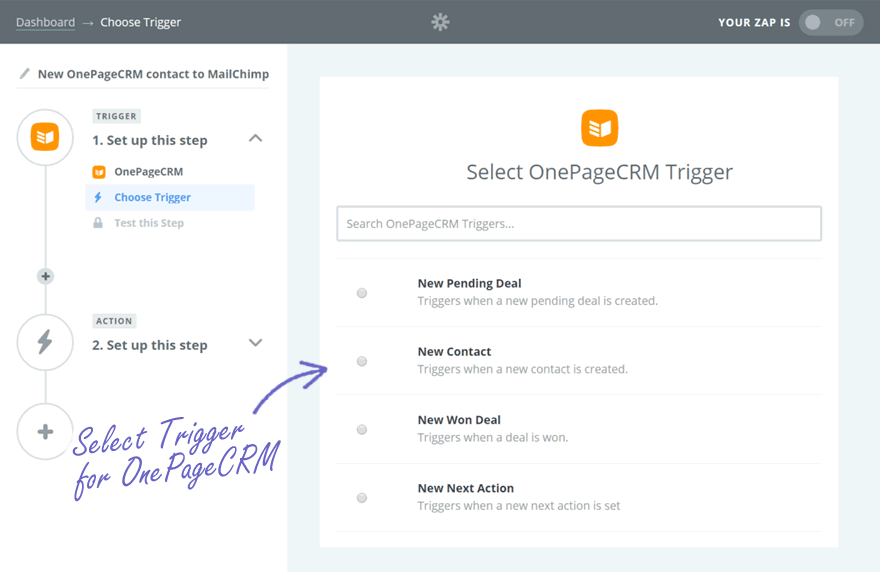
Task: Click the '1. Set up this step' heading
Action: coord(150,140)
